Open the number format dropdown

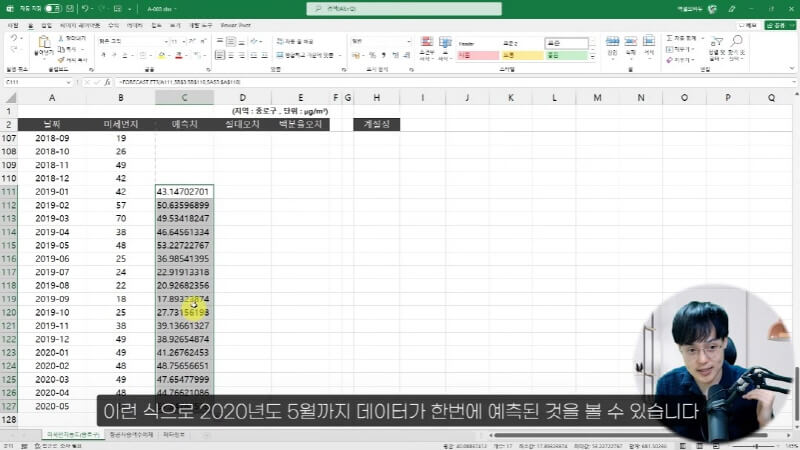coord(409,41)
